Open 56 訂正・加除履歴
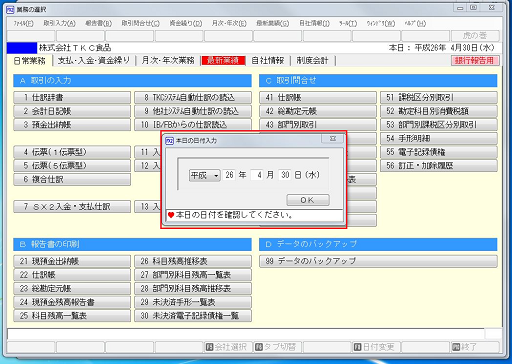 click(439, 166)
